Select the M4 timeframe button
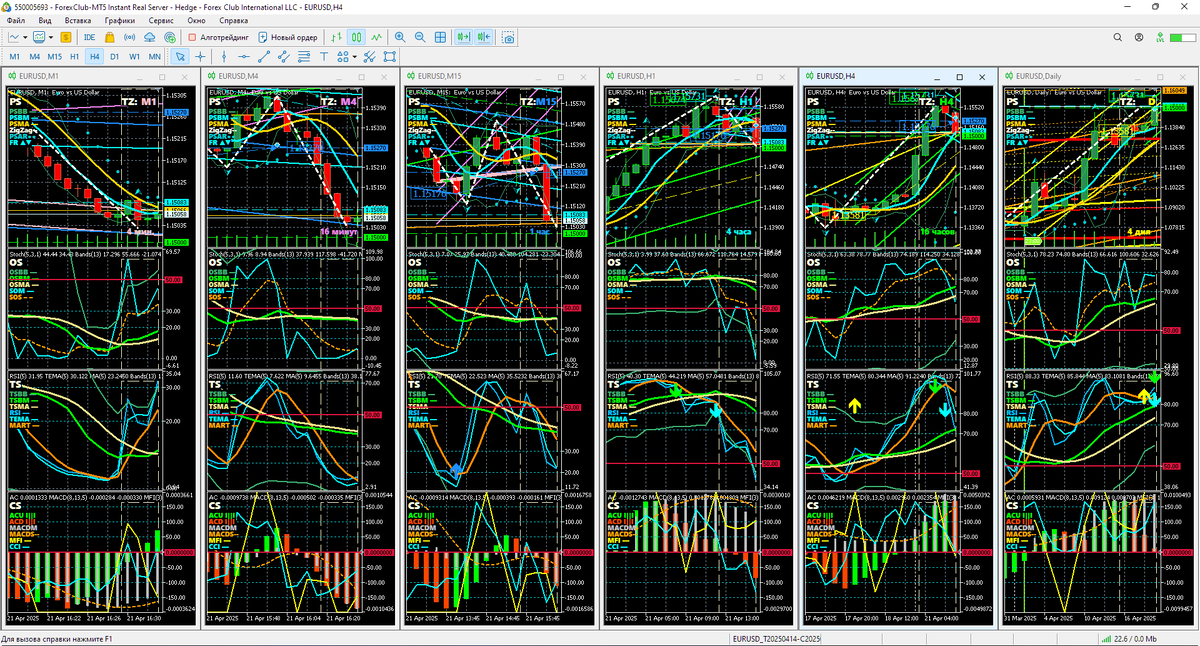This screenshot has width=1200, height=646. (34, 56)
